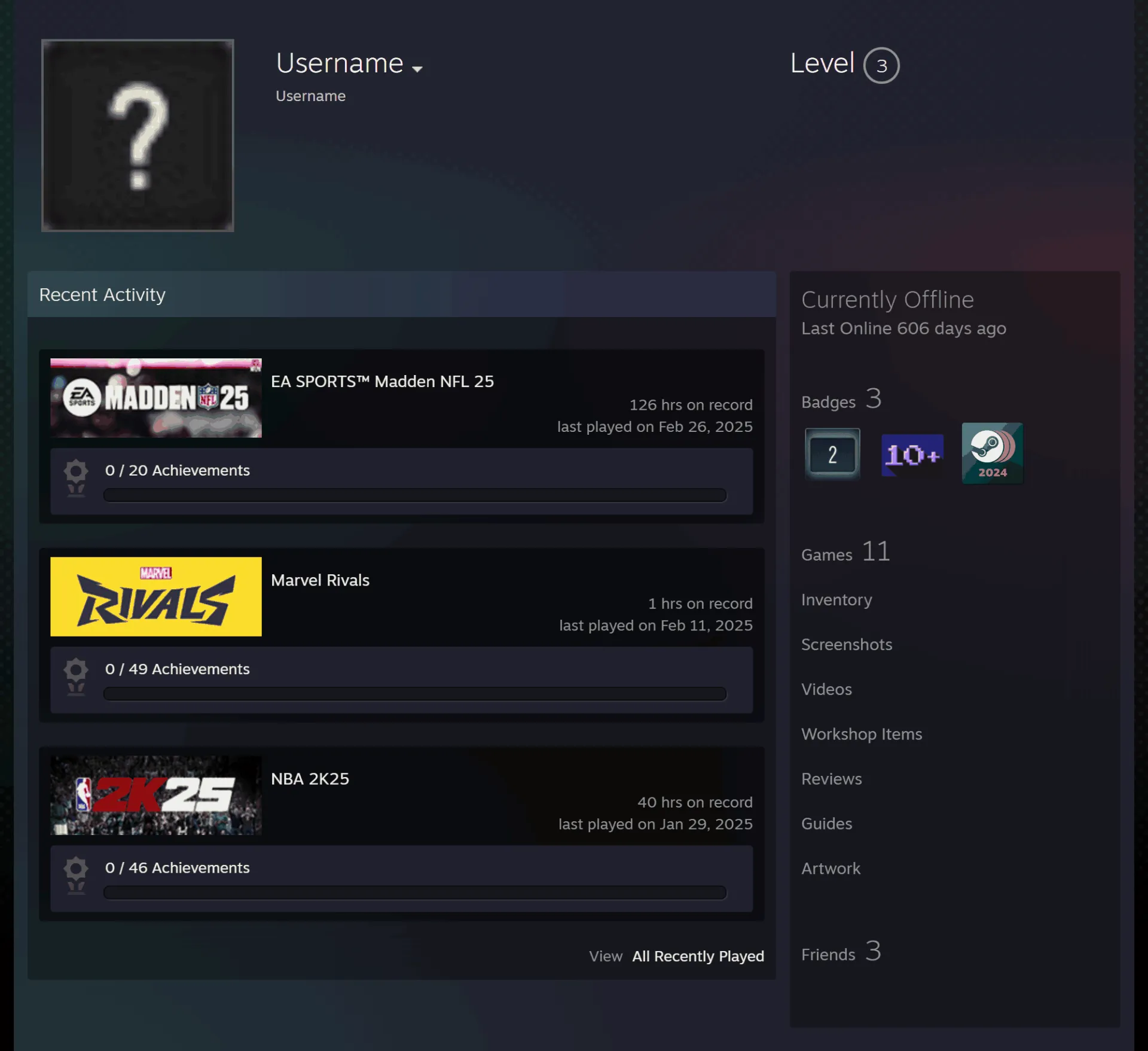Open the Marvel Rivals game banner

tap(156, 596)
